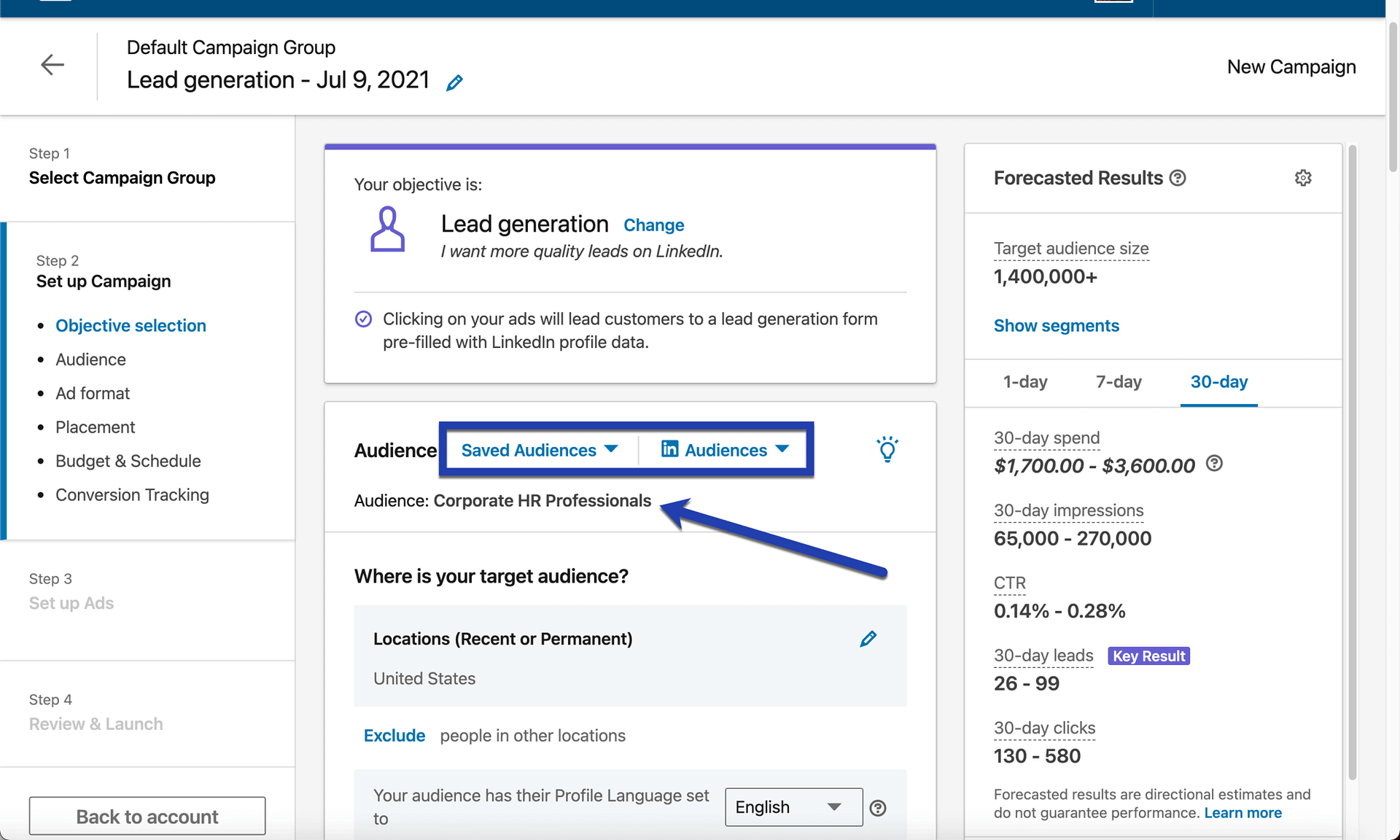1400x840 pixels.
Task: Click Show segments link
Action: pyautogui.click(x=1056, y=326)
